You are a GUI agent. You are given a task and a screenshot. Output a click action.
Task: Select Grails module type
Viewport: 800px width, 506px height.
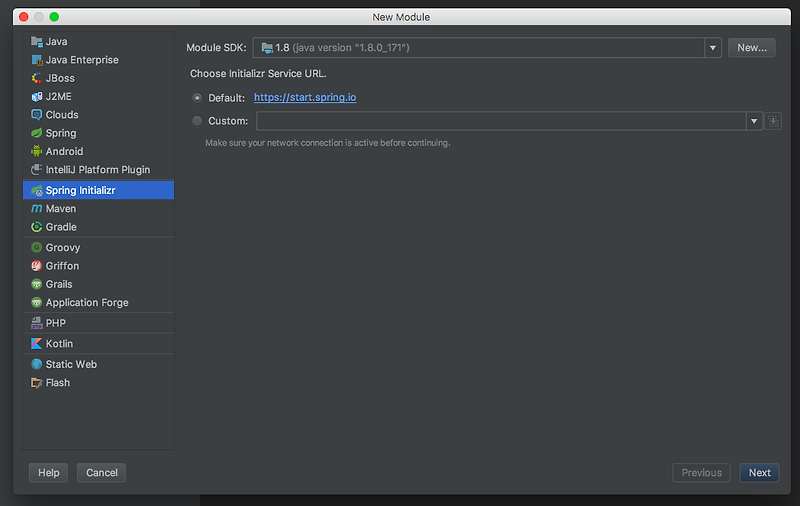coord(98,284)
